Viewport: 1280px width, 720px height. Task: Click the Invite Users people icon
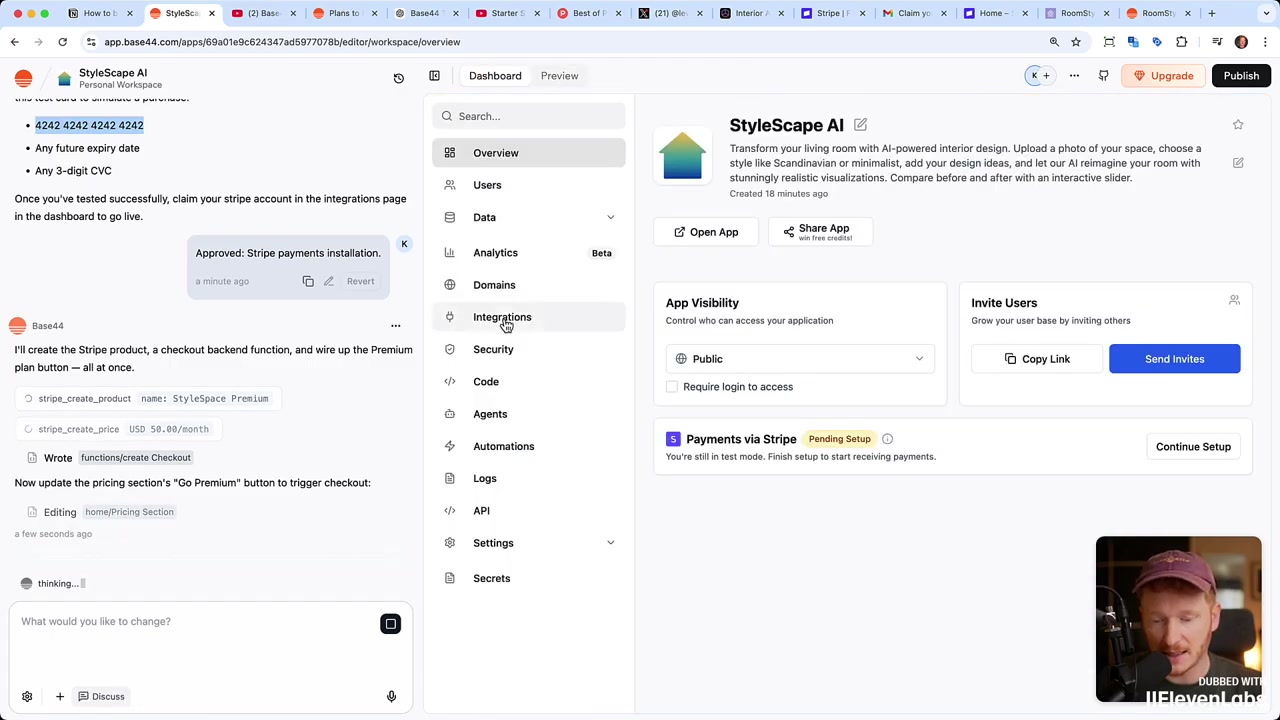click(x=1234, y=300)
